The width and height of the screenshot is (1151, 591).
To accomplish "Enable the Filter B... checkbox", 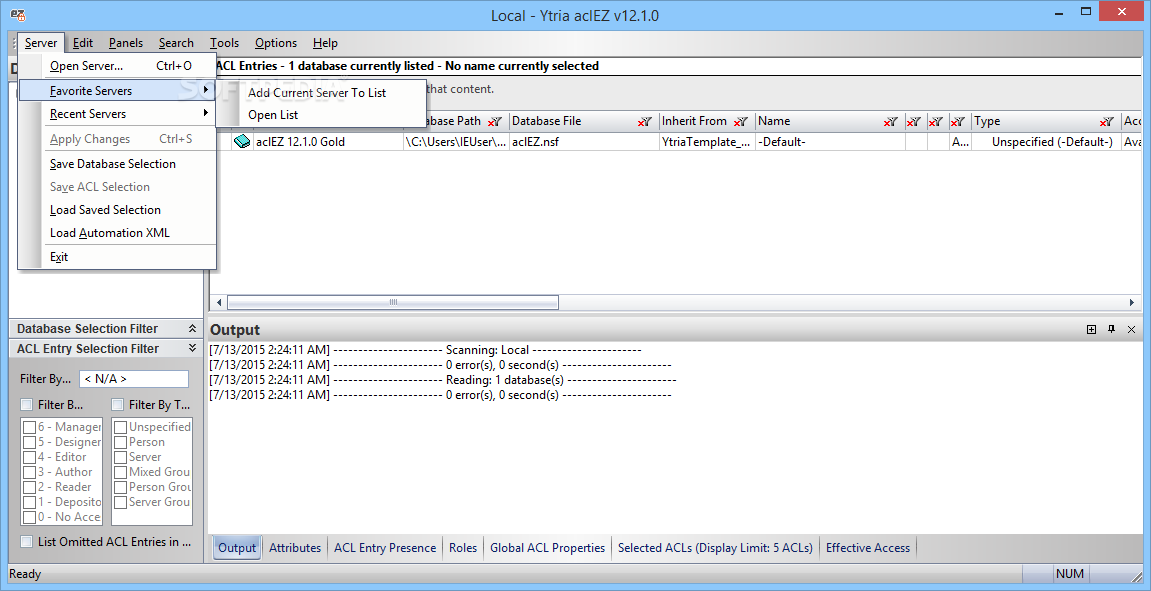I will (26, 405).
